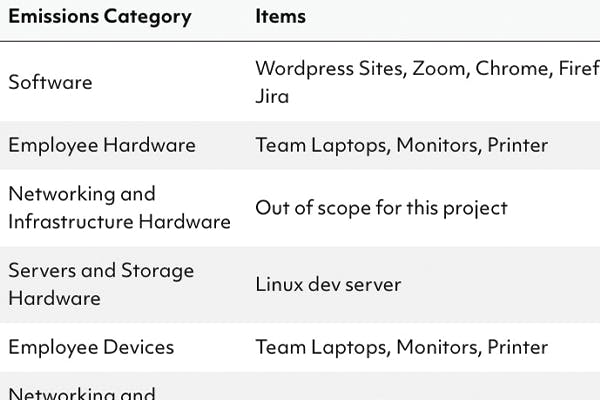This screenshot has height=400, width=600.
Task: Select the "Software" category cell
Action: (50, 82)
